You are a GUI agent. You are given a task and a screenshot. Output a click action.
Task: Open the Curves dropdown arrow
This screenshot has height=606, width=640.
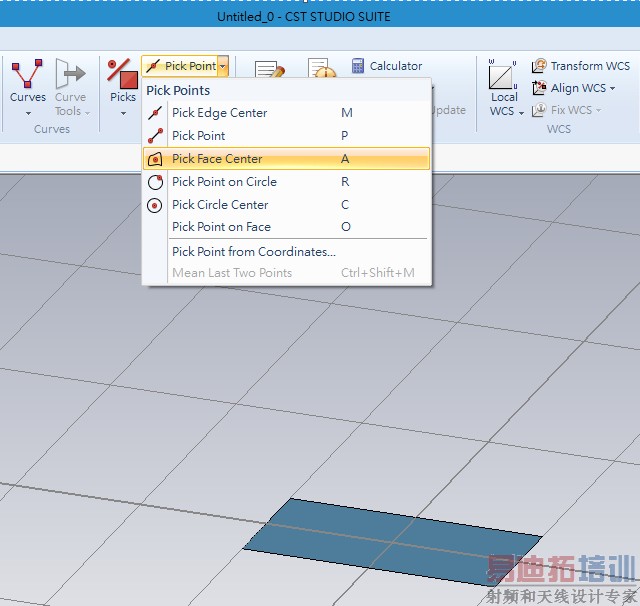click(28, 113)
